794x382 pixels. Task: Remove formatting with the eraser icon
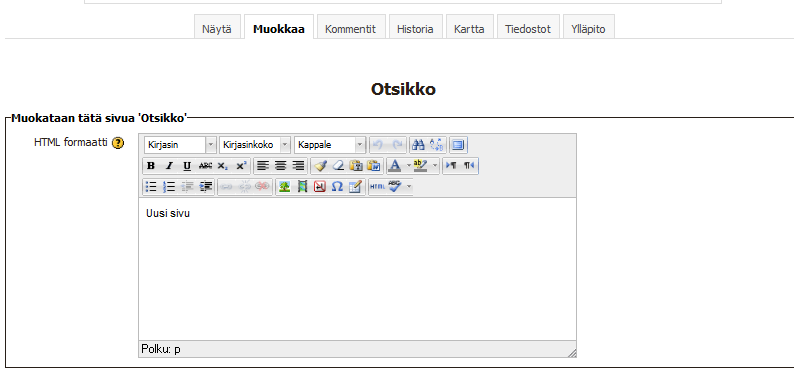(338, 166)
